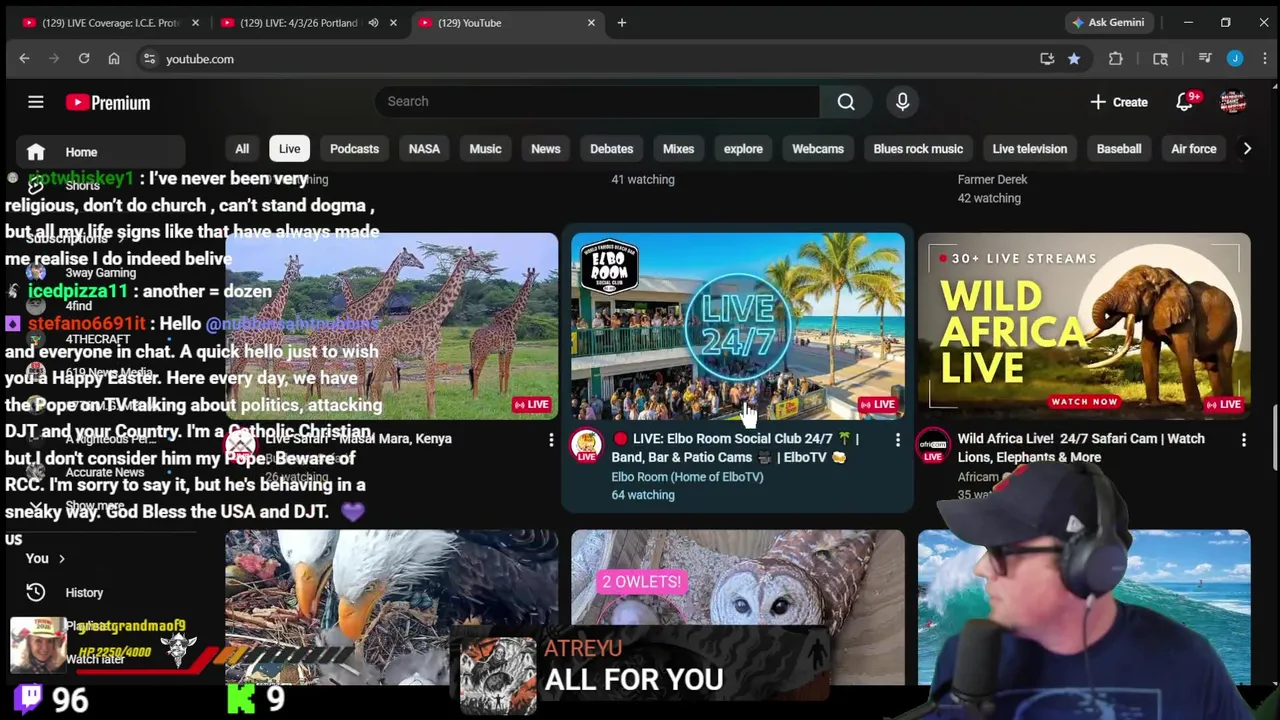This screenshot has height=720, width=1280.
Task: Open the browser extensions puzzle icon
Action: [x=1116, y=59]
